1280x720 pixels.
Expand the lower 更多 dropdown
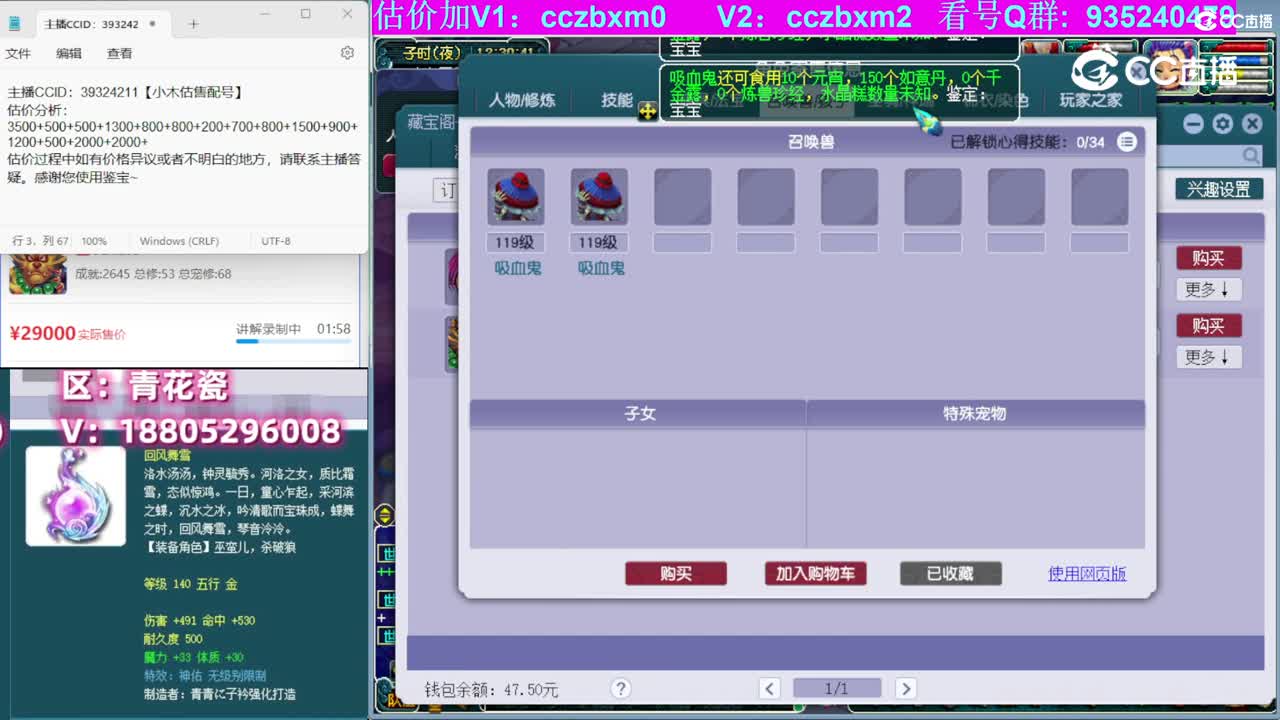pyautogui.click(x=1209, y=356)
